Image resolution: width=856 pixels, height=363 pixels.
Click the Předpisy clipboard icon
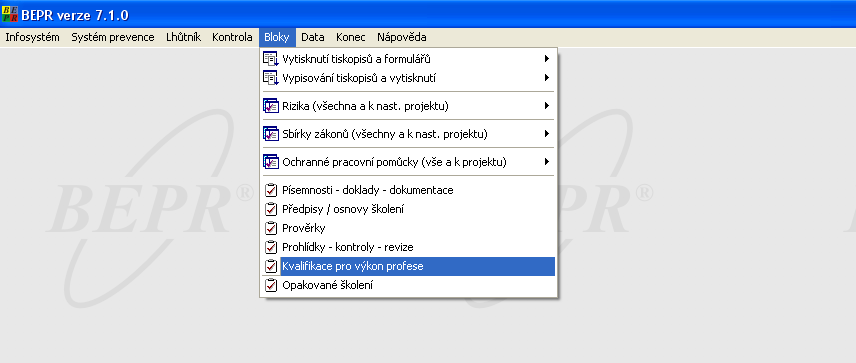point(271,209)
